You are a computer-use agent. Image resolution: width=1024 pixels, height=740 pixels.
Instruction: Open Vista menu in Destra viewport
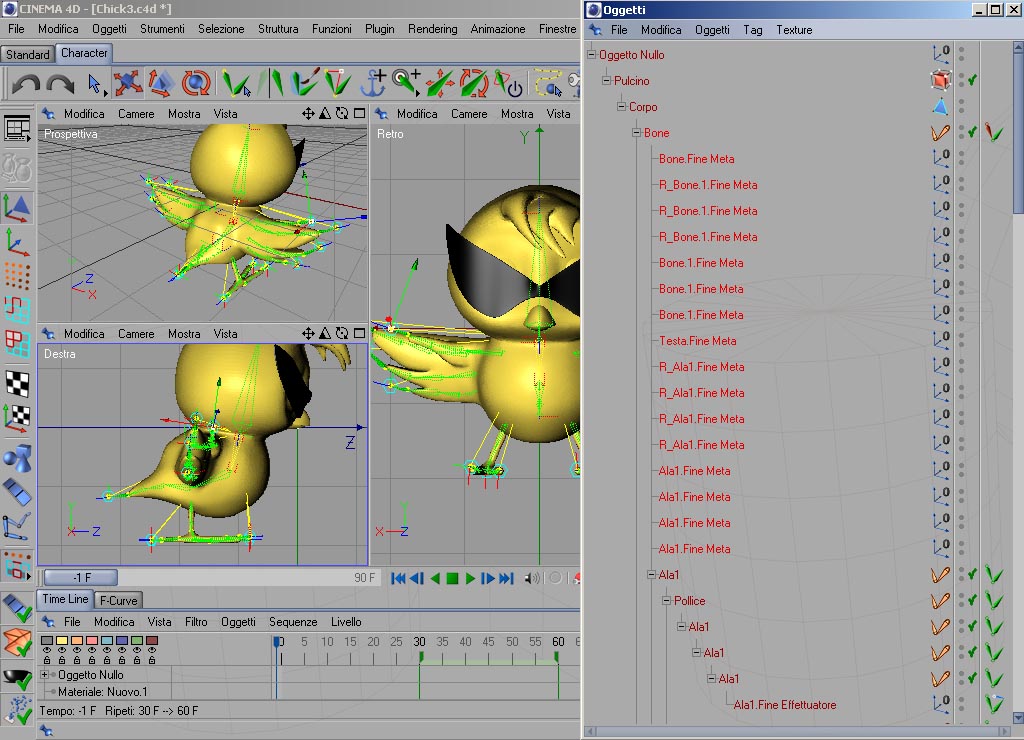point(225,334)
